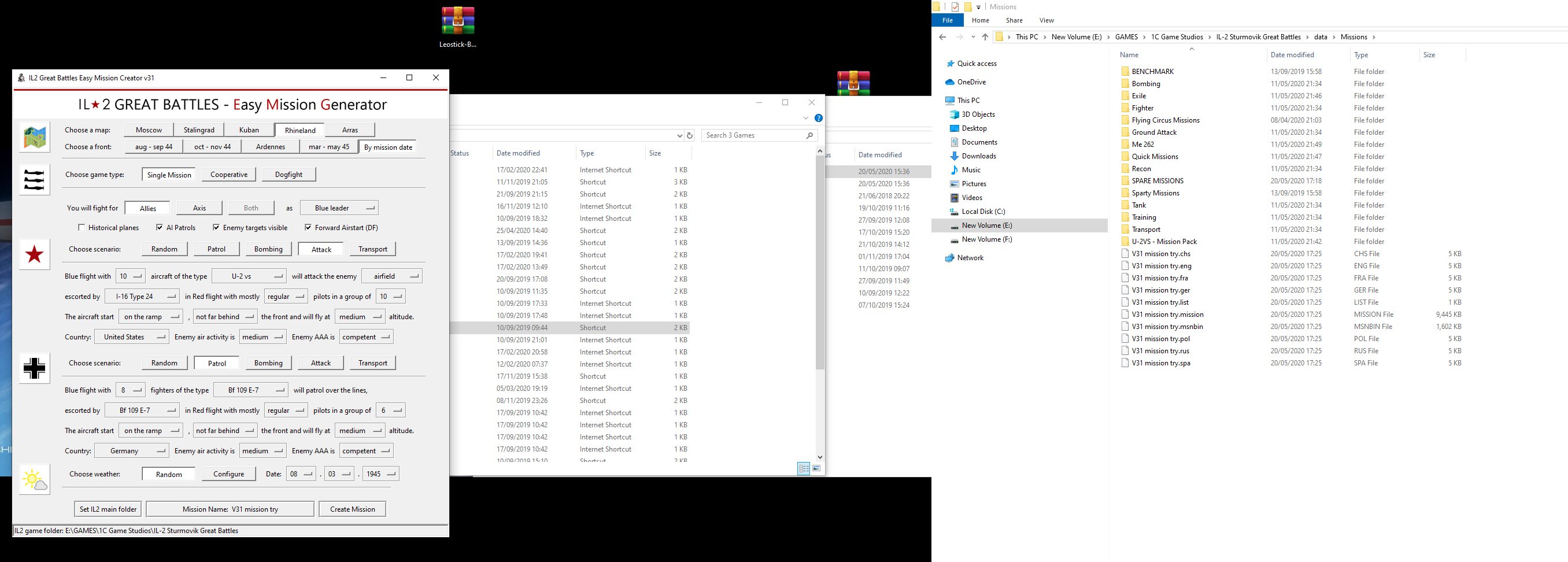
Task: Select New Volume (F:) drive
Action: (987, 239)
